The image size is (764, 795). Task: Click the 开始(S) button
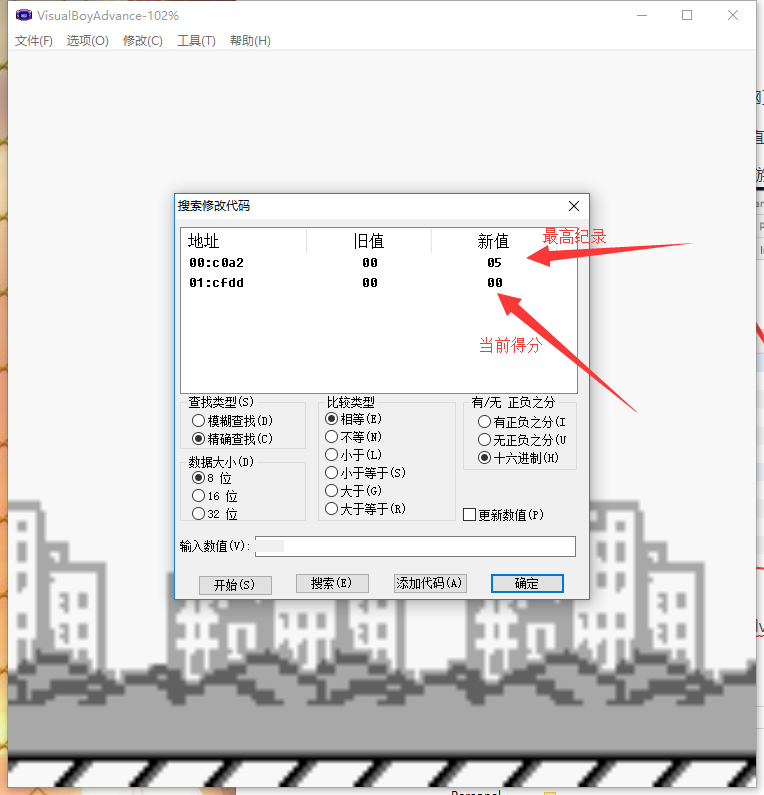(x=235, y=585)
